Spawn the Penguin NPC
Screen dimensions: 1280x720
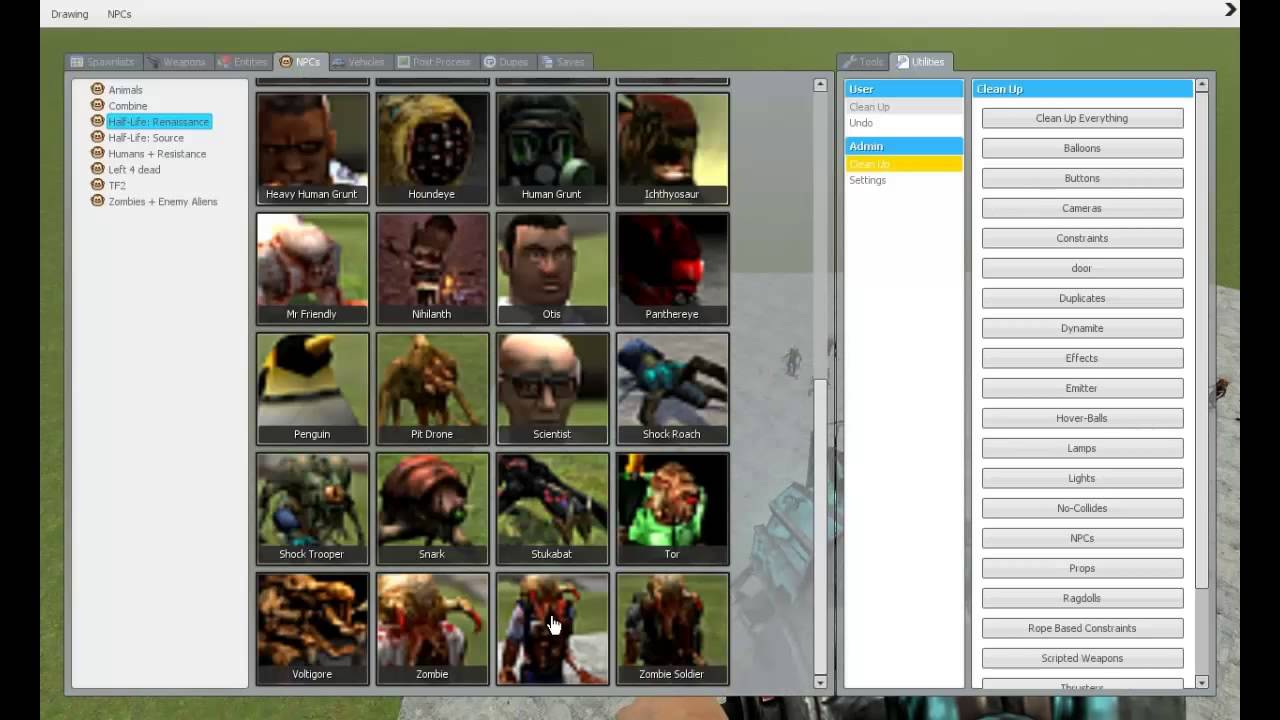coord(312,389)
